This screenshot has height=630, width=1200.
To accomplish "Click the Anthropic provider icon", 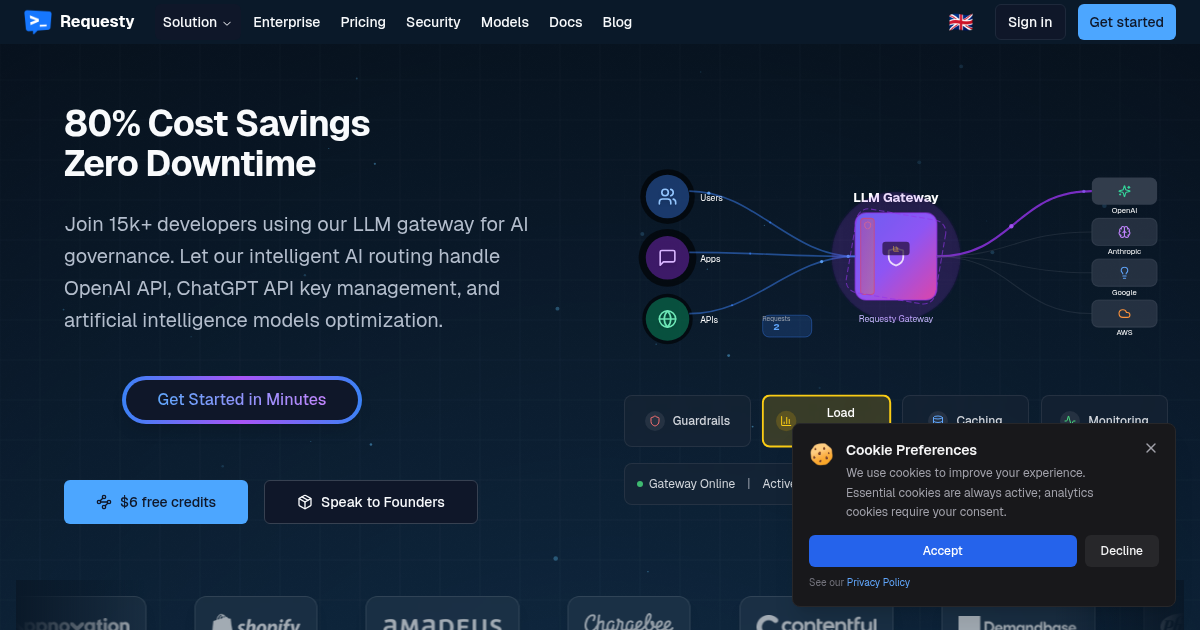I will click(x=1124, y=232).
